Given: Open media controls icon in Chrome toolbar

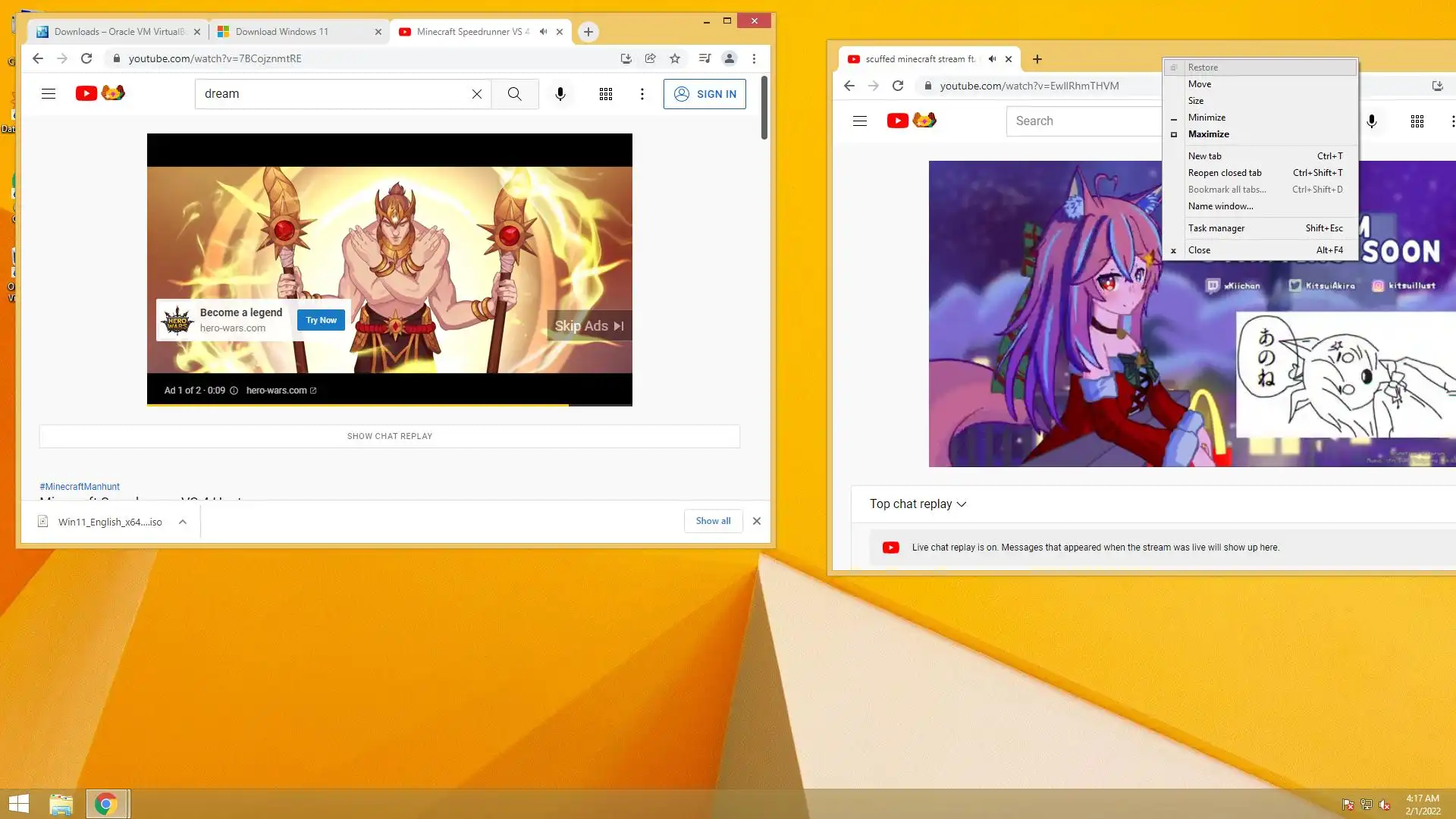Looking at the screenshot, I should [x=704, y=58].
